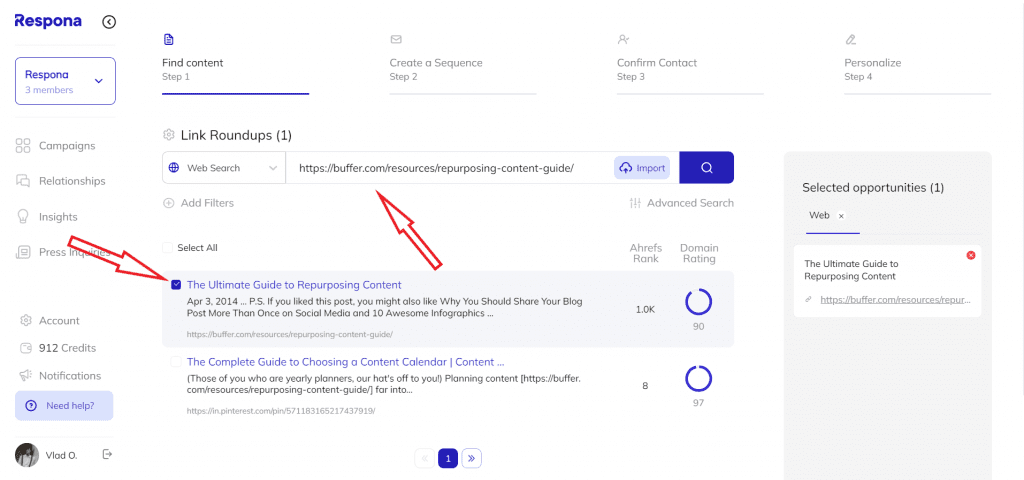Open Account settings in the sidebar
Screen dimensions: 1024x480
point(59,321)
